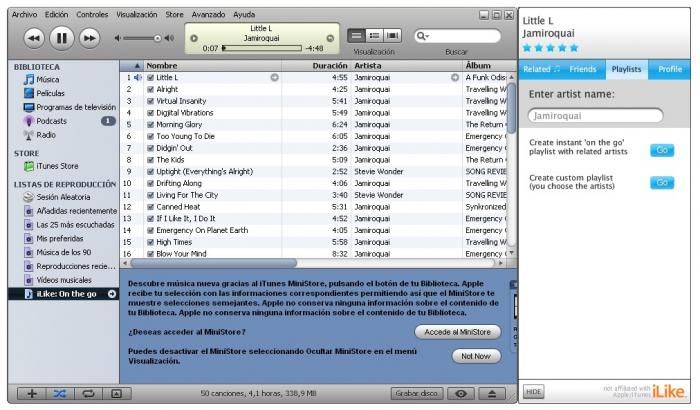Open the Visualización menu
The image size is (700, 410).
click(137, 14)
